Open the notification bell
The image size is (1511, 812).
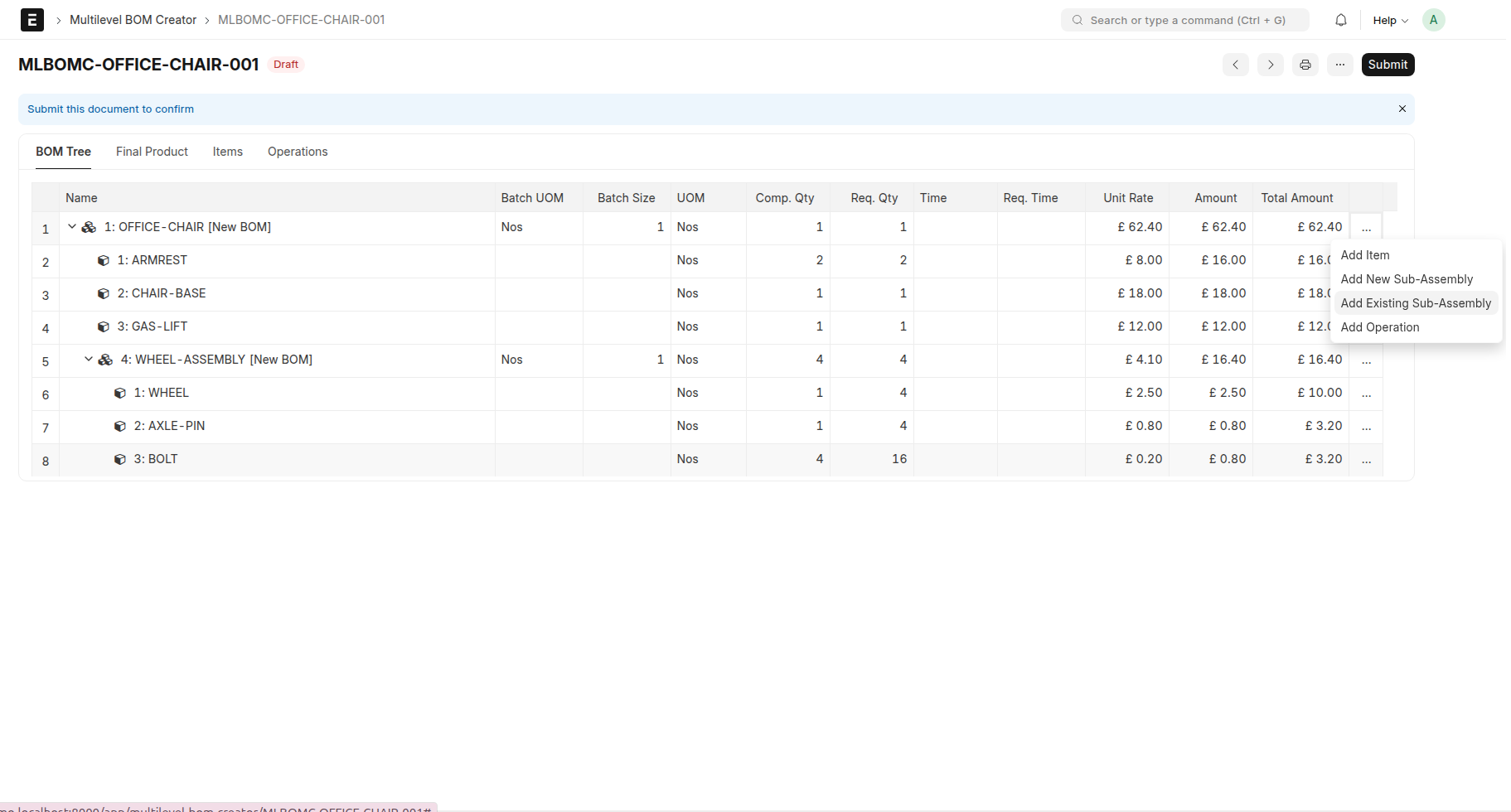(x=1340, y=20)
